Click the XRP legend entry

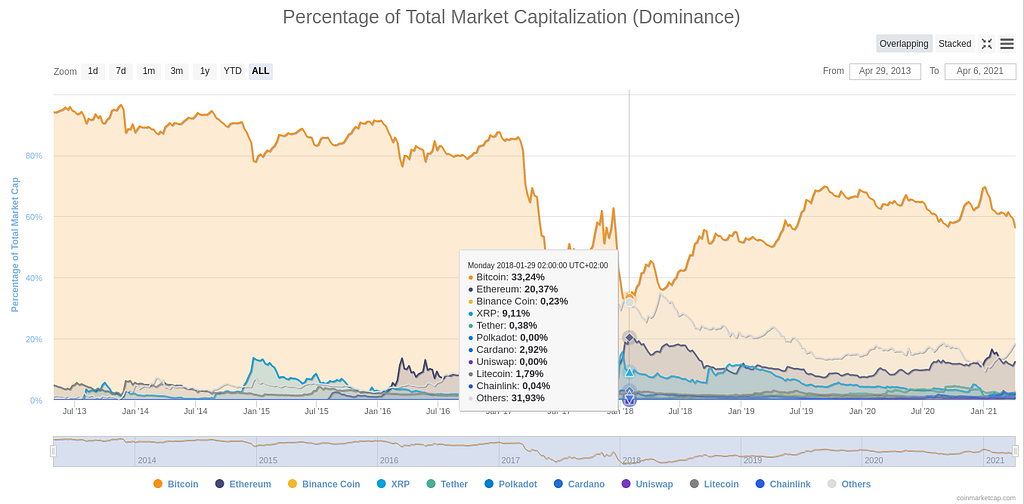click(393, 484)
